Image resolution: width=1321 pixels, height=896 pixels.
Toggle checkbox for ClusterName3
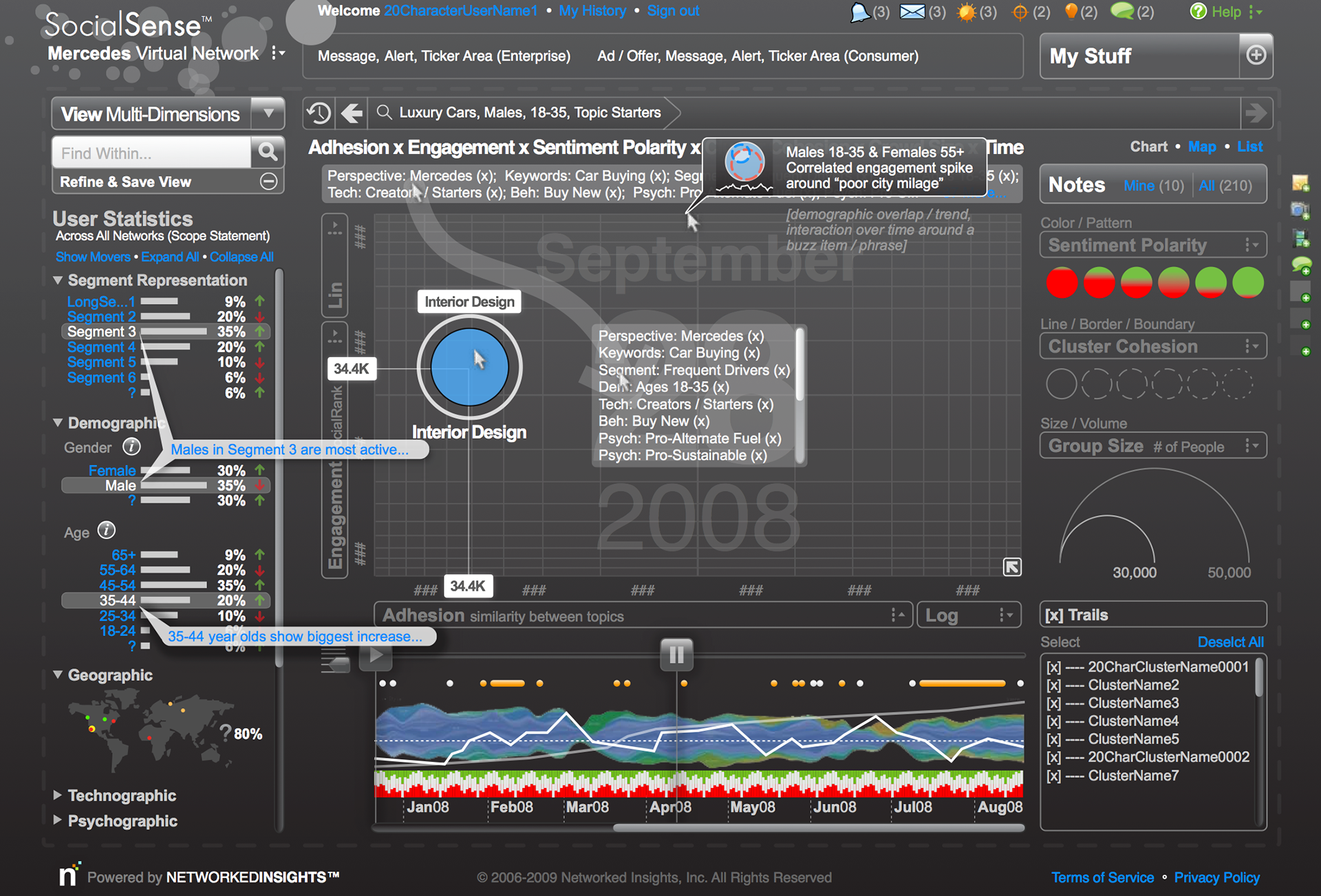click(x=1053, y=703)
